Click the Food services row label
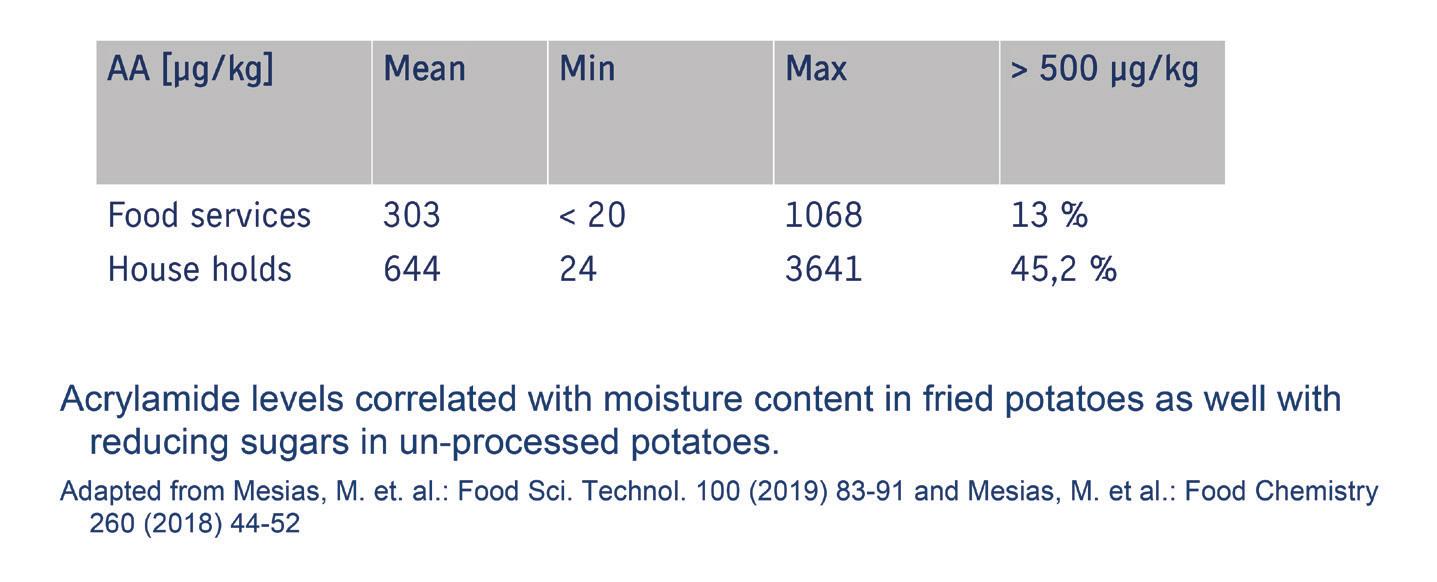The height and width of the screenshot is (582, 1437). [209, 216]
